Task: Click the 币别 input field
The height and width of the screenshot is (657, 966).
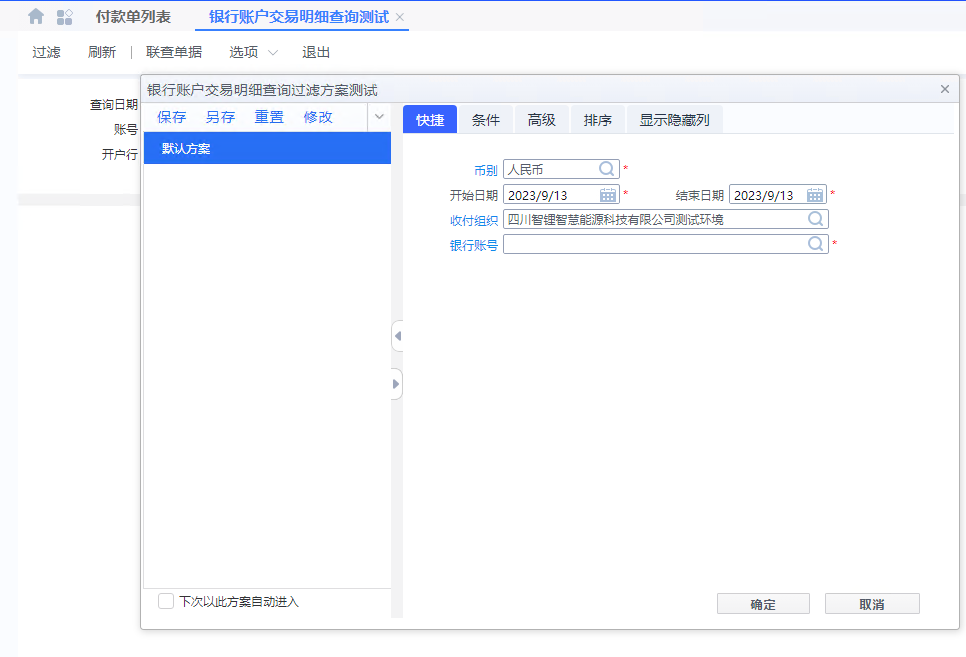Action: click(x=561, y=169)
